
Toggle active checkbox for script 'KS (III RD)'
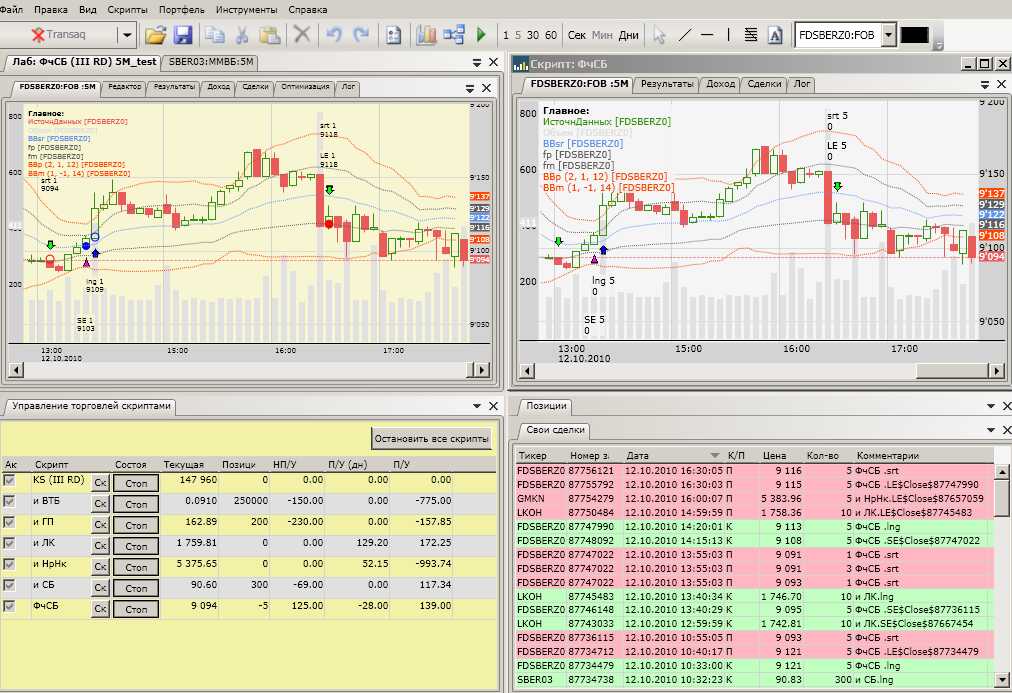(x=11, y=480)
